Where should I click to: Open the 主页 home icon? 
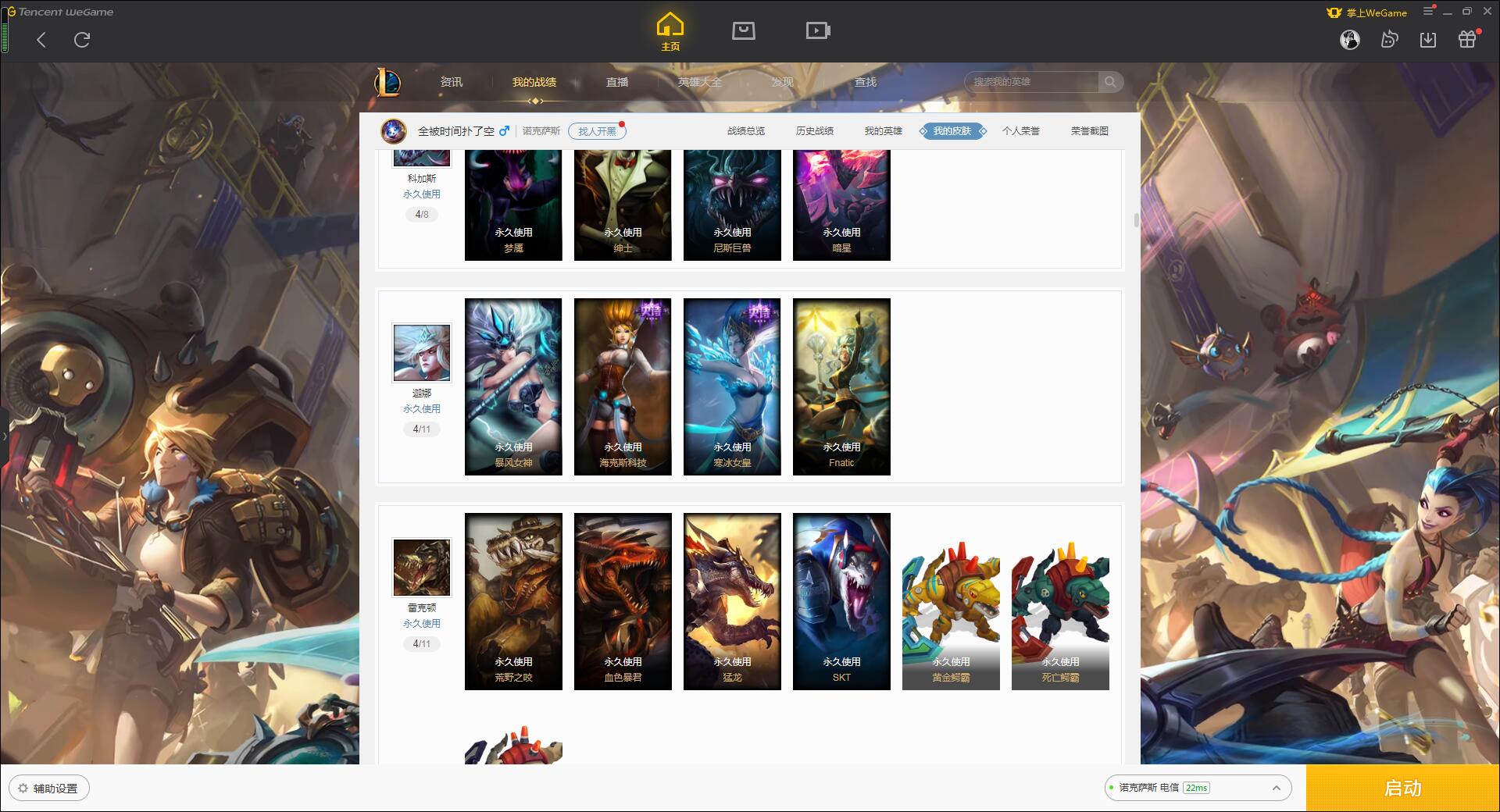tap(670, 32)
